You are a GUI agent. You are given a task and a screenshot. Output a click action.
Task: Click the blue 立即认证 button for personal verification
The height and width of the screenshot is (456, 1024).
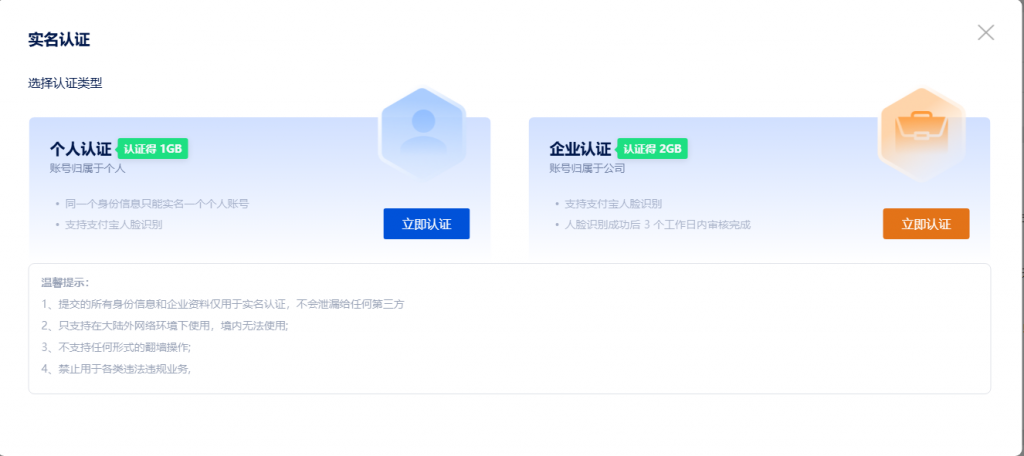(426, 223)
